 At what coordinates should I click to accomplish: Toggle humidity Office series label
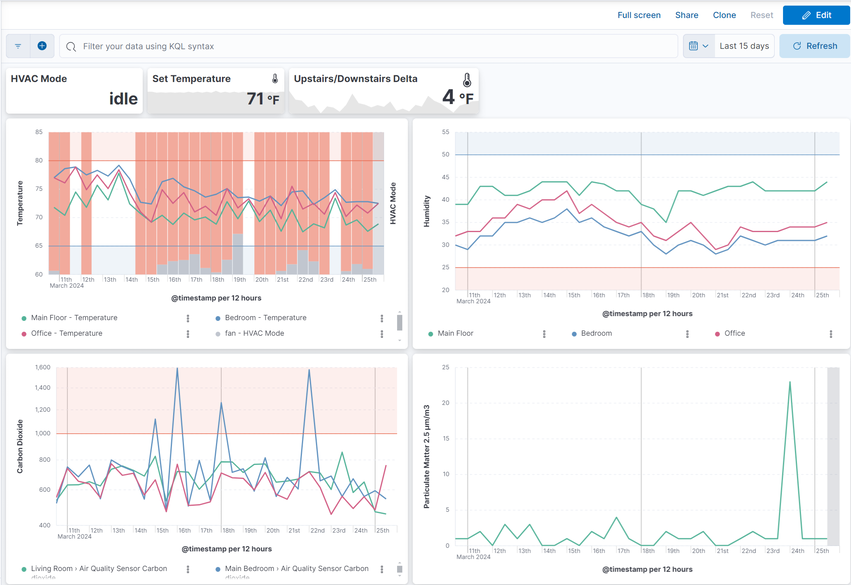(x=734, y=333)
